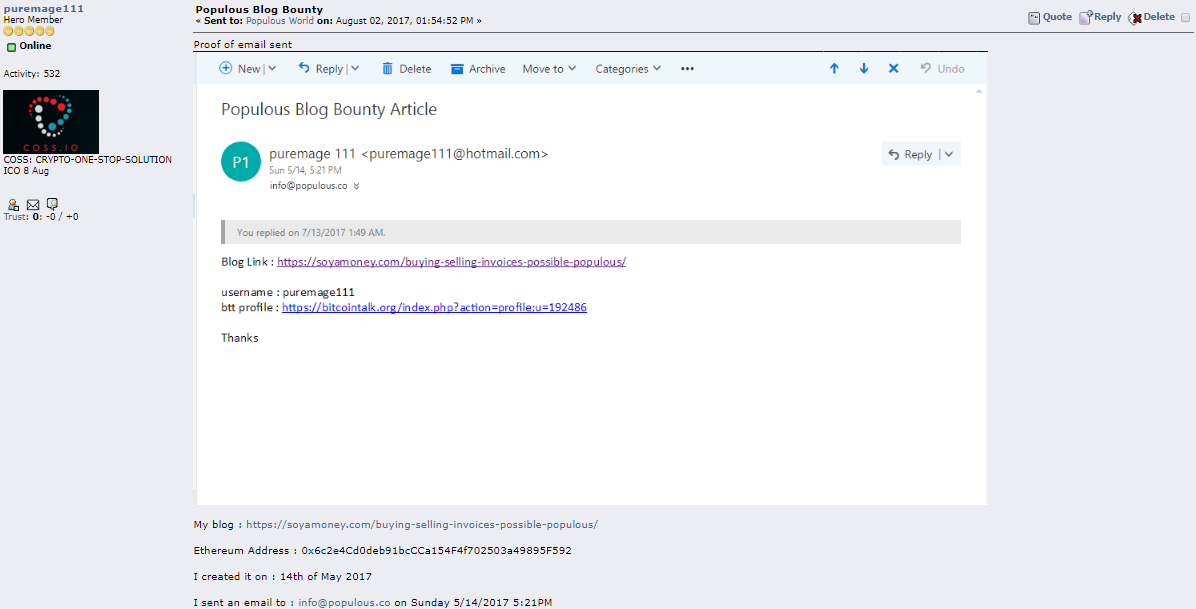Click the Hero Member star rating icons

(x=29, y=31)
